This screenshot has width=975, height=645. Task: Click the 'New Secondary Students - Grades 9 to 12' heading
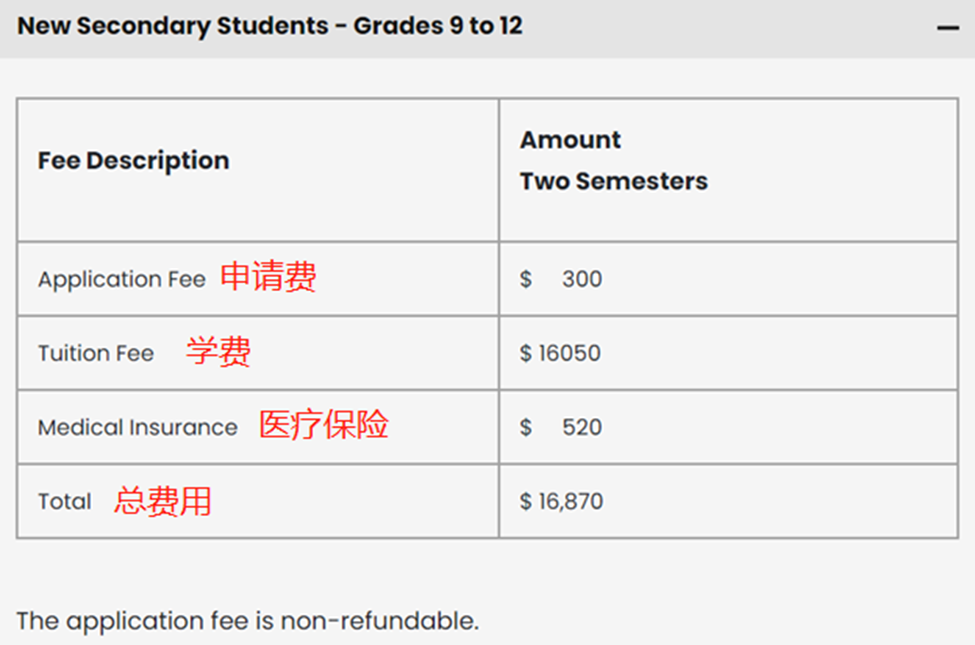[x=270, y=26]
